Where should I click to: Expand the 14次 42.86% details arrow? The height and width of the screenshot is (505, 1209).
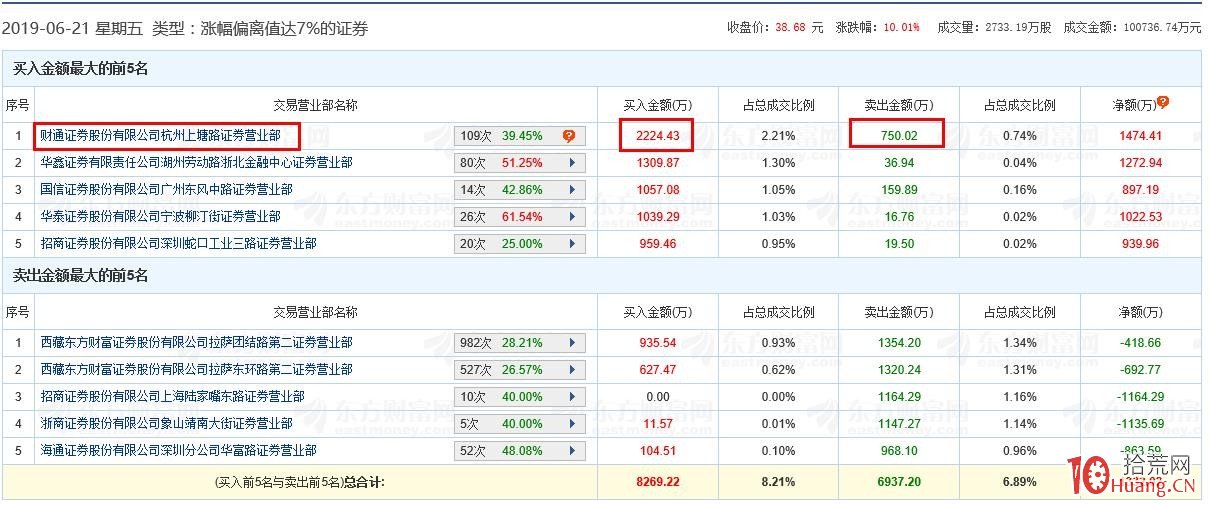[x=572, y=190]
